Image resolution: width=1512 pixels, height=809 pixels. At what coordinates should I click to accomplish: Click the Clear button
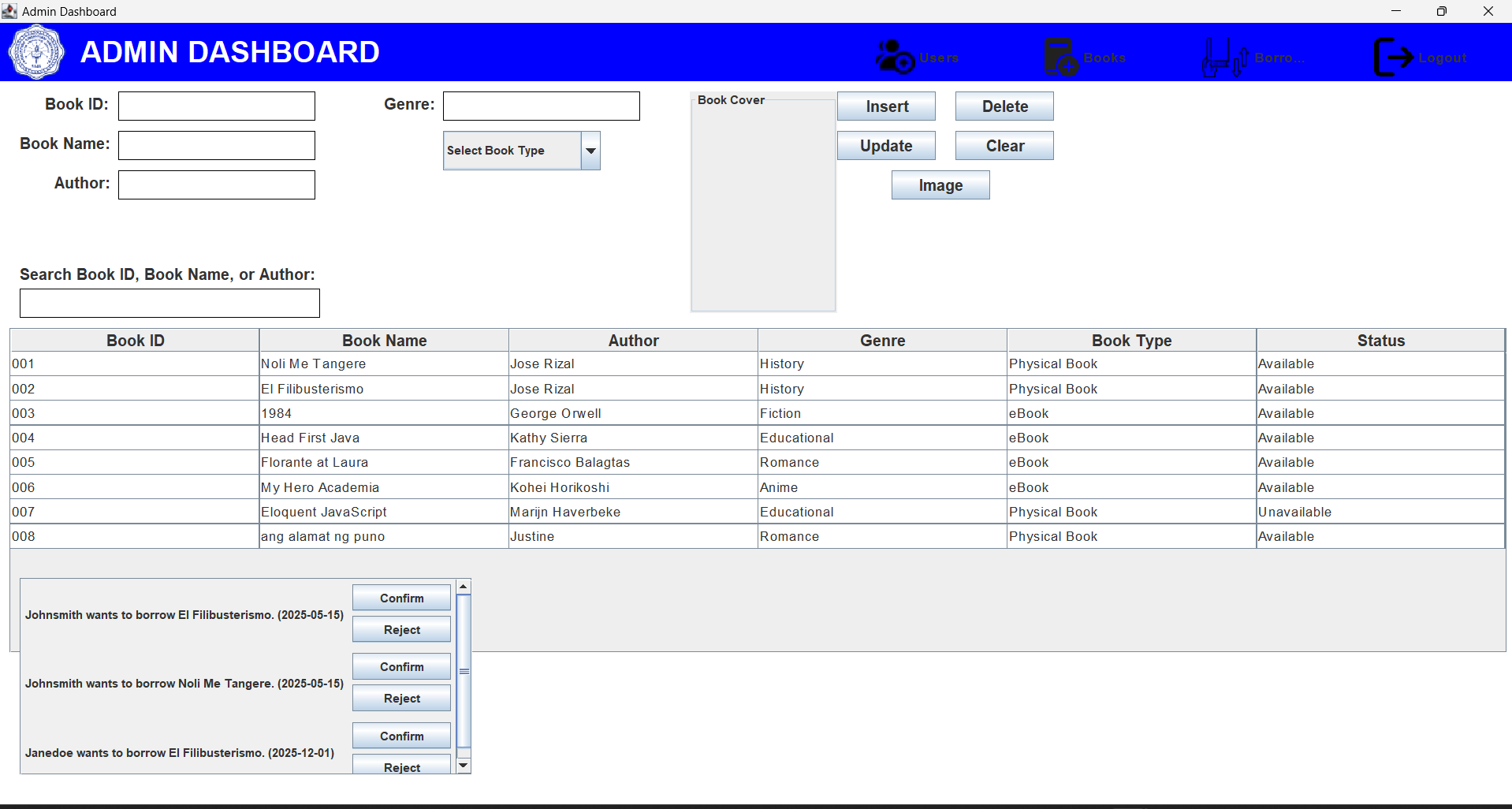pos(1004,146)
